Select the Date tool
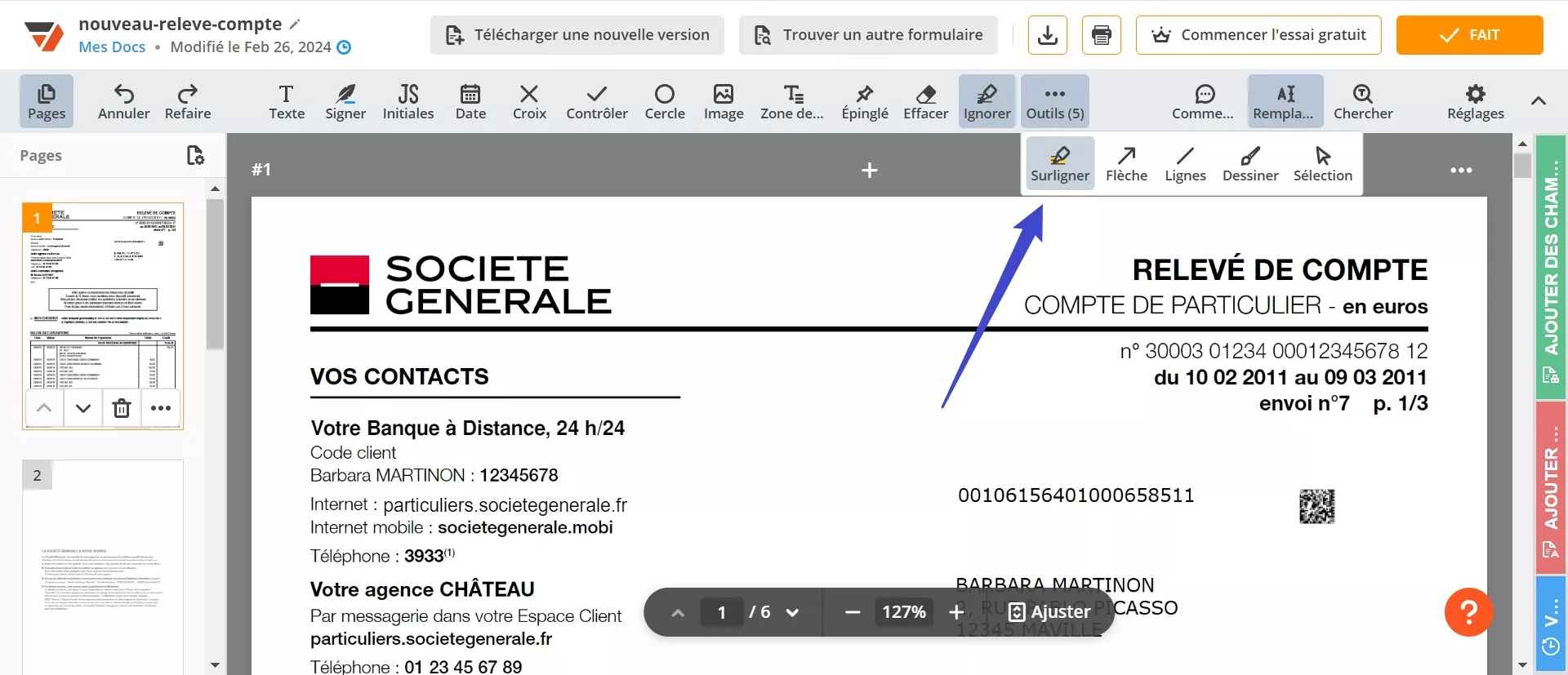 click(470, 101)
